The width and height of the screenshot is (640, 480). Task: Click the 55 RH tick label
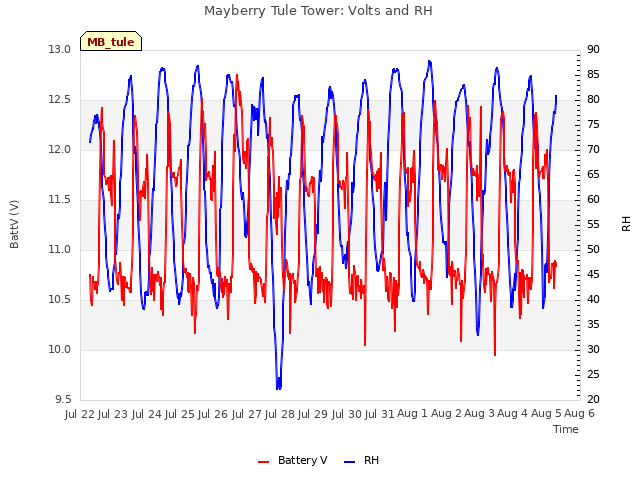(593, 224)
